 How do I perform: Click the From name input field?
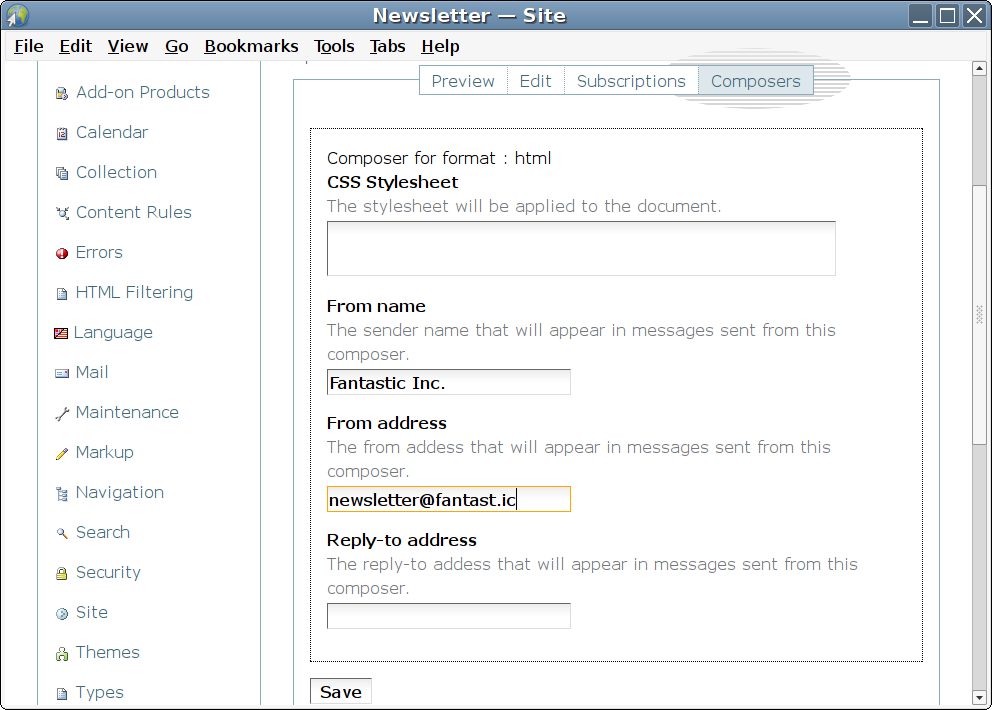448,382
